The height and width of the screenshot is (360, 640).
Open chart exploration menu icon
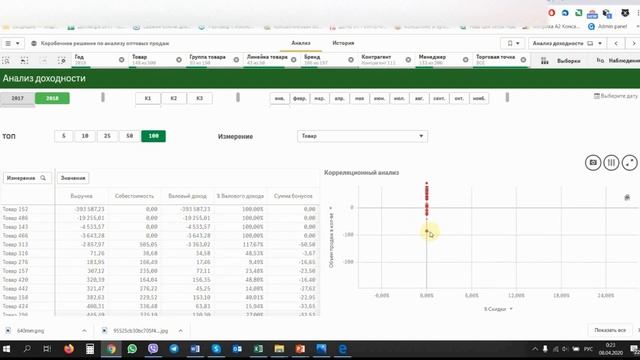(x=611, y=162)
